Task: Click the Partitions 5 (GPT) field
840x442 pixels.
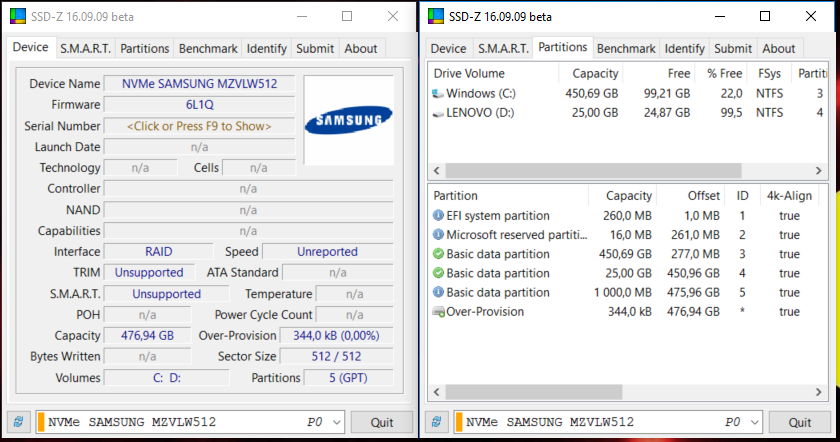Action: (348, 378)
